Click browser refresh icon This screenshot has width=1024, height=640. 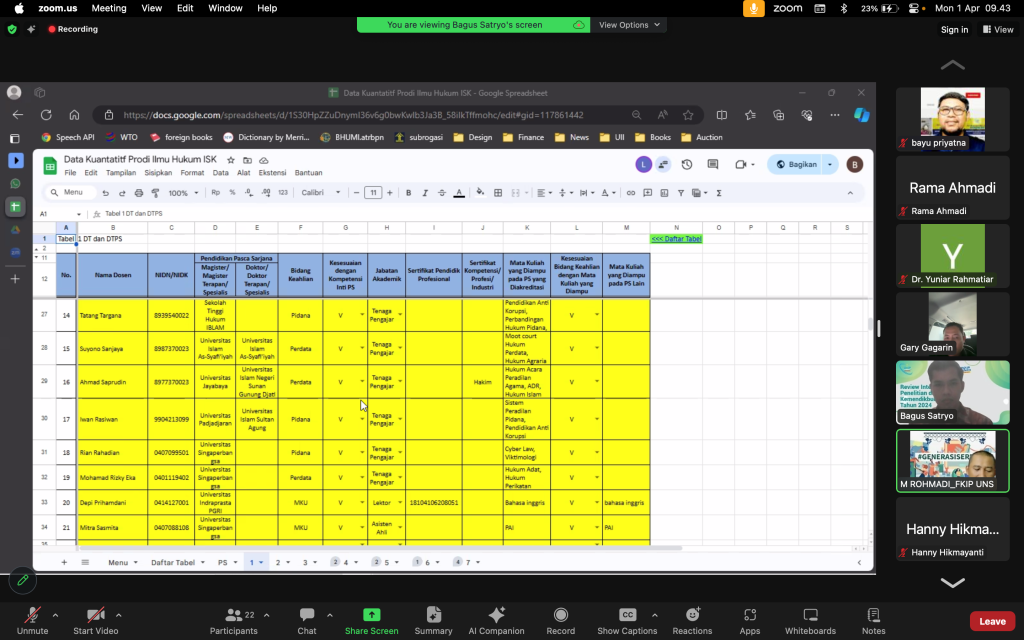coord(46,115)
